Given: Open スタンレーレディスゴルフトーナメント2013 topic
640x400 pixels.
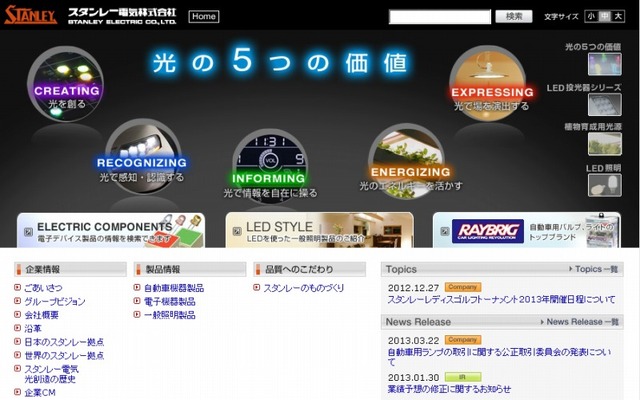Looking at the screenshot, I should 501,299.
